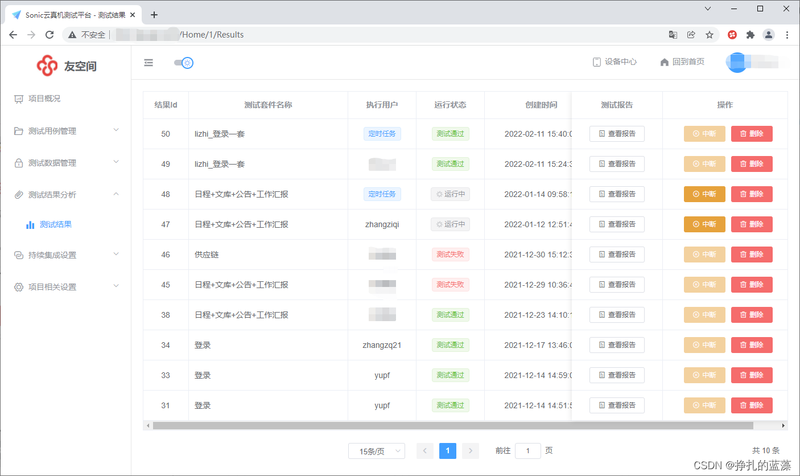Click the table horizontal scrollbar
The height and width of the screenshot is (476, 800).
pos(453,425)
